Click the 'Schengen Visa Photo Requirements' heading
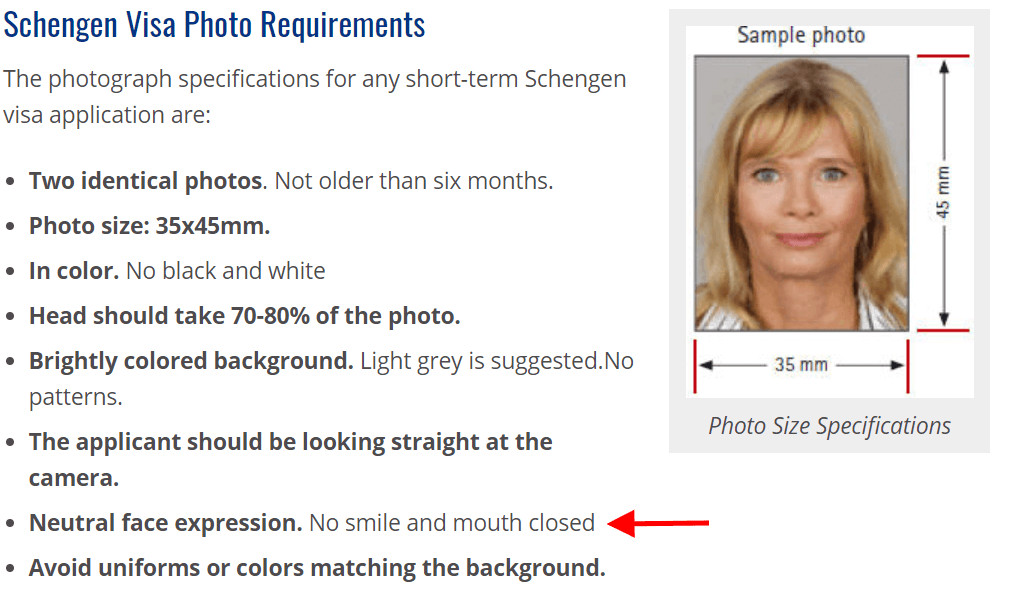Screen dimensions: 1012x595 (x=214, y=25)
